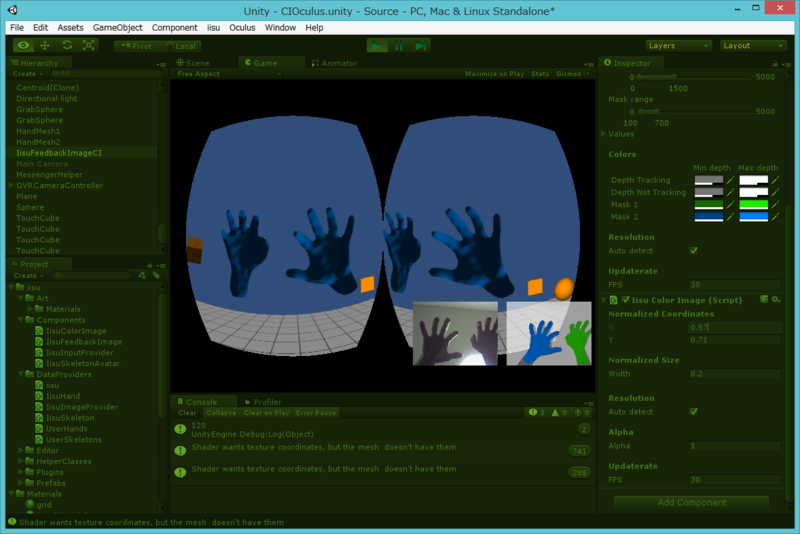Toggle console info message filter

pos(536,413)
